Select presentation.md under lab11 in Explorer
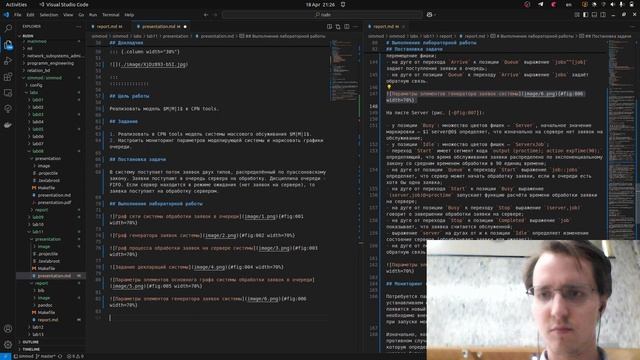This screenshot has height=360, width=640. pyautogui.click(x=51, y=276)
